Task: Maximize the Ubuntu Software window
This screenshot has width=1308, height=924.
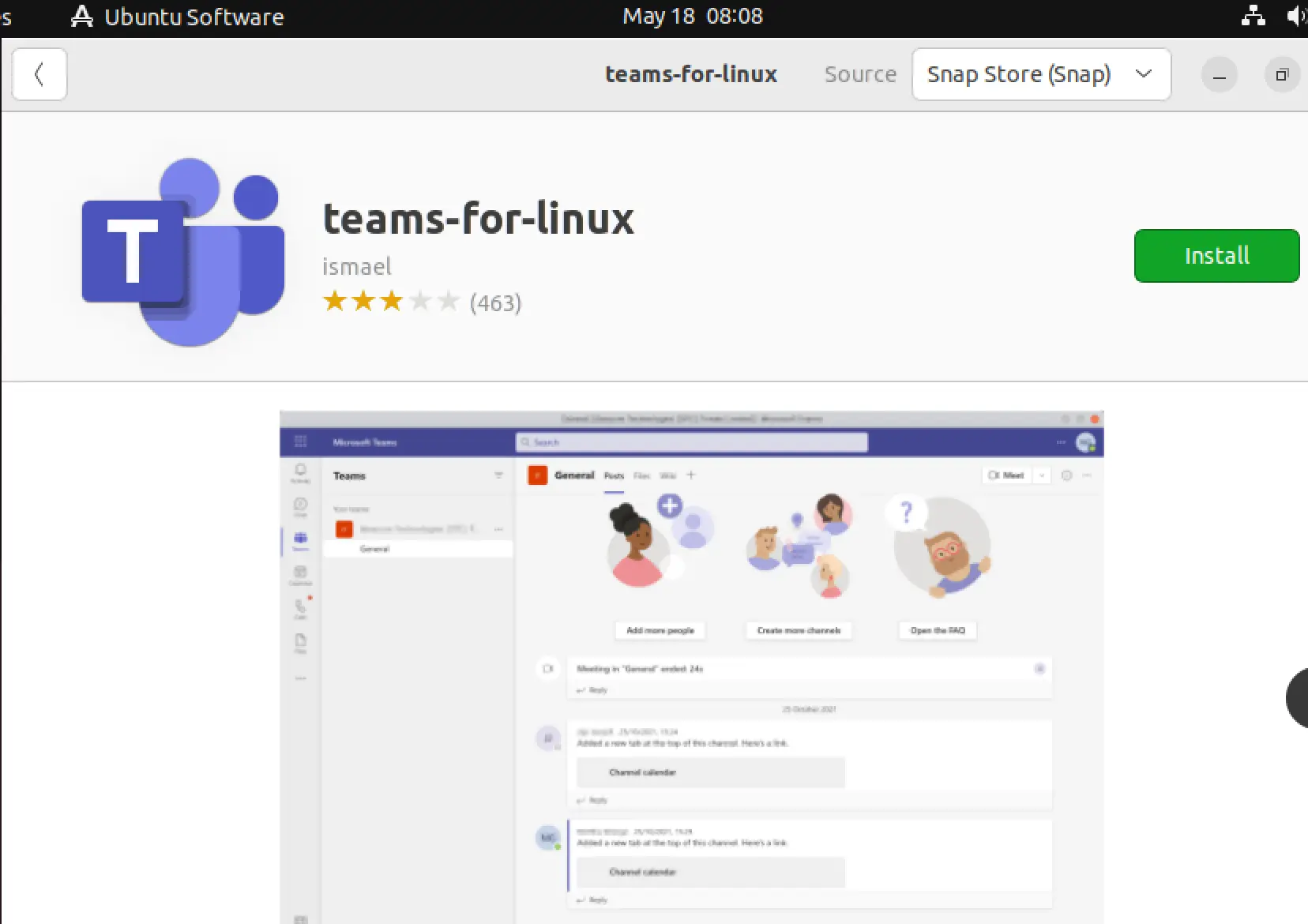Action: [1282, 75]
